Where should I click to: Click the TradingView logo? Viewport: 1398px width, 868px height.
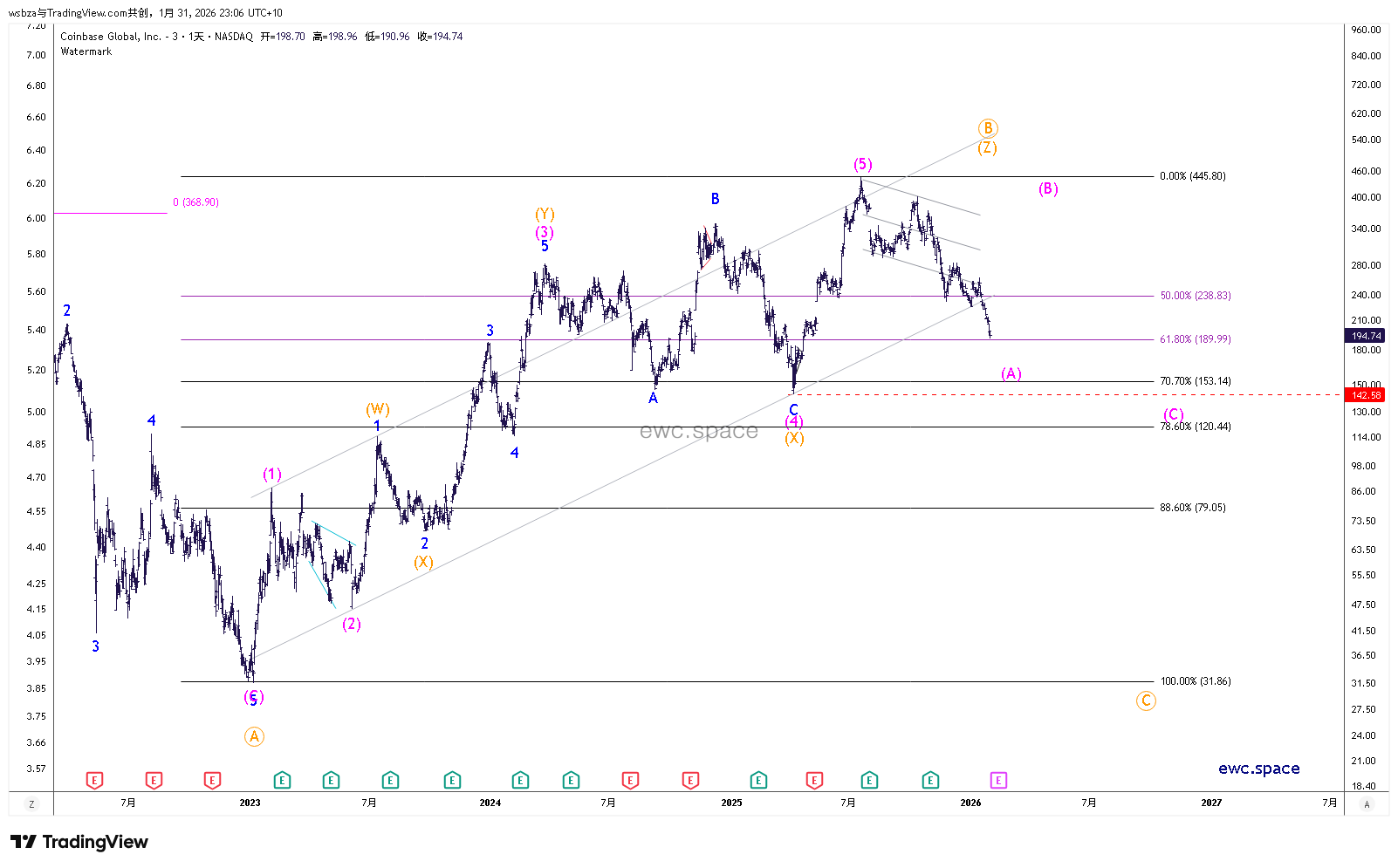(x=79, y=842)
